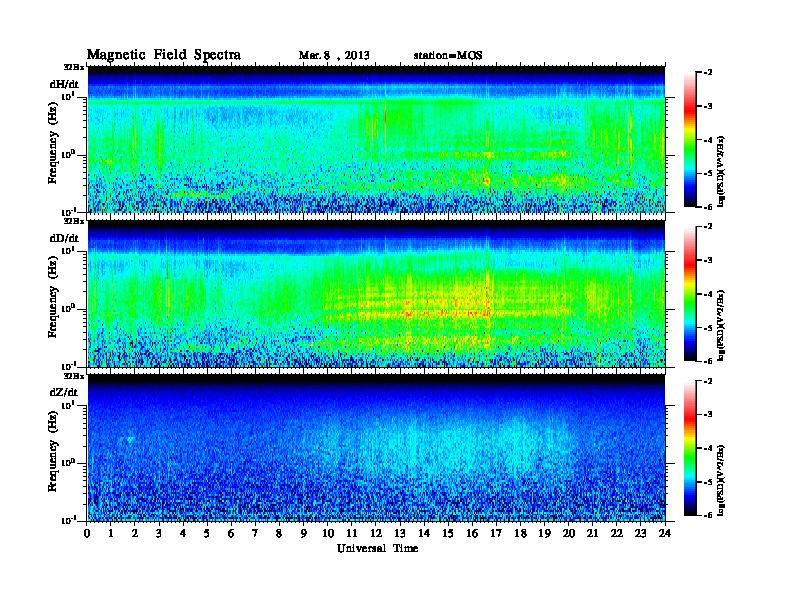Click the color bar beside the dD/dt panel
792x612 pixels.
(x=690, y=293)
